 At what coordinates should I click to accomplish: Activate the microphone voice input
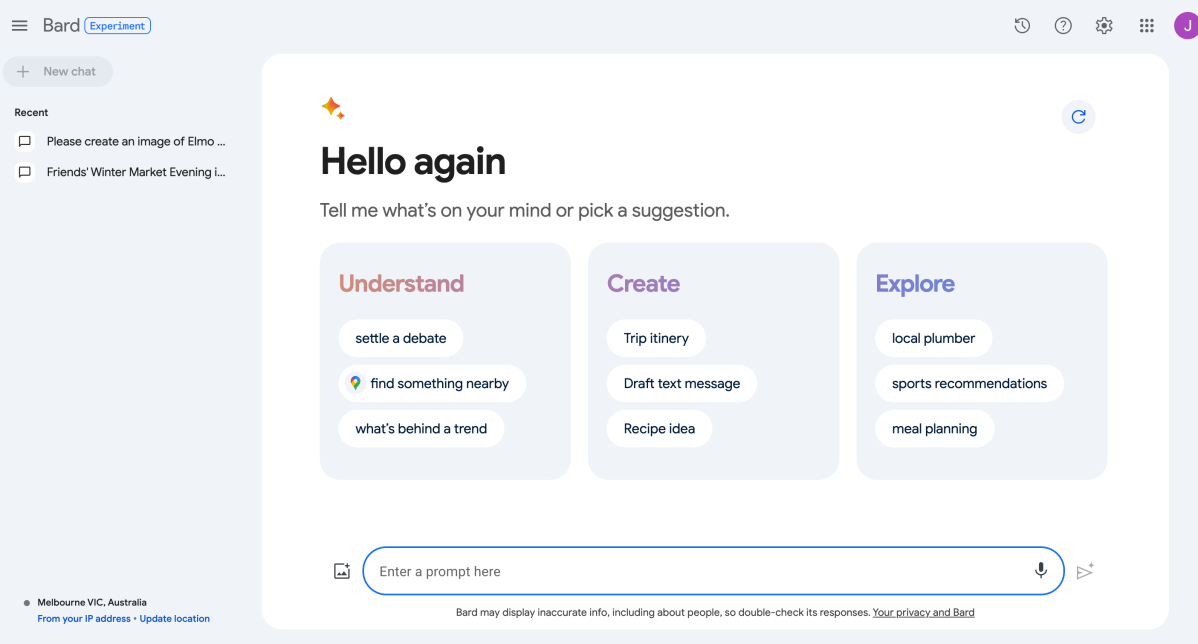point(1041,571)
